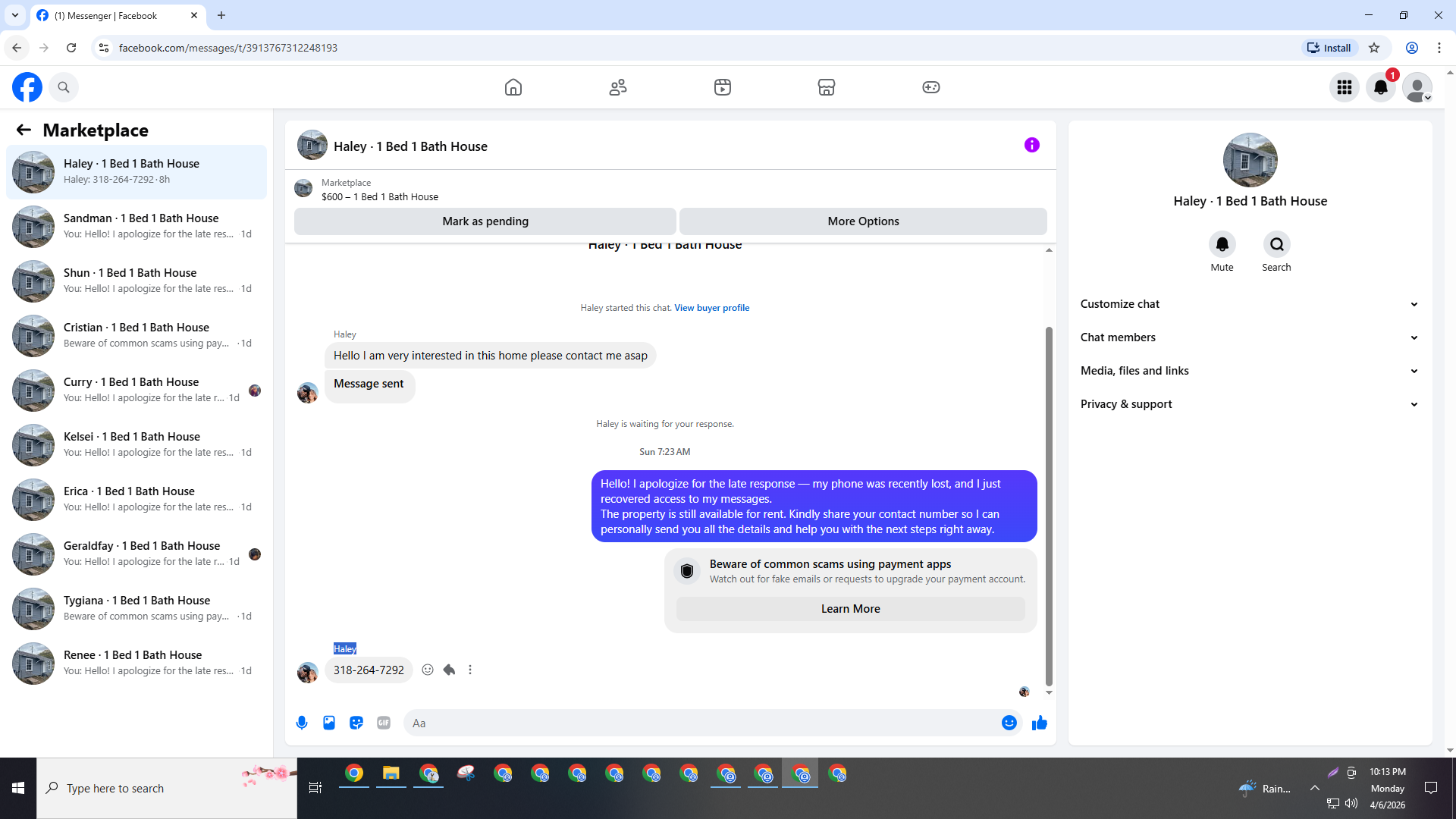The height and width of the screenshot is (819, 1456).
Task: Reload the page
Action: pyautogui.click(x=71, y=48)
